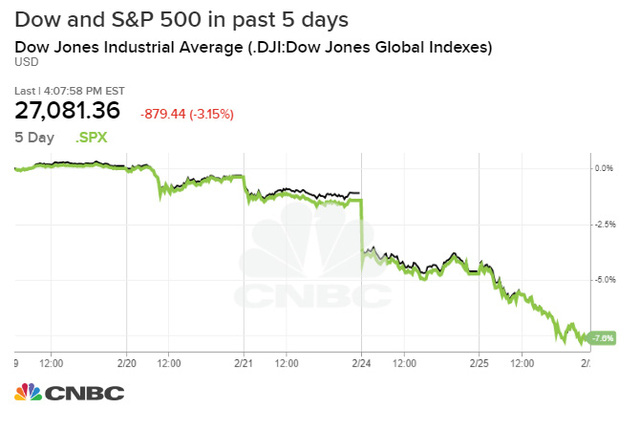
Task: Click the 27,081.36 last price value
Action: pyautogui.click(x=73, y=111)
